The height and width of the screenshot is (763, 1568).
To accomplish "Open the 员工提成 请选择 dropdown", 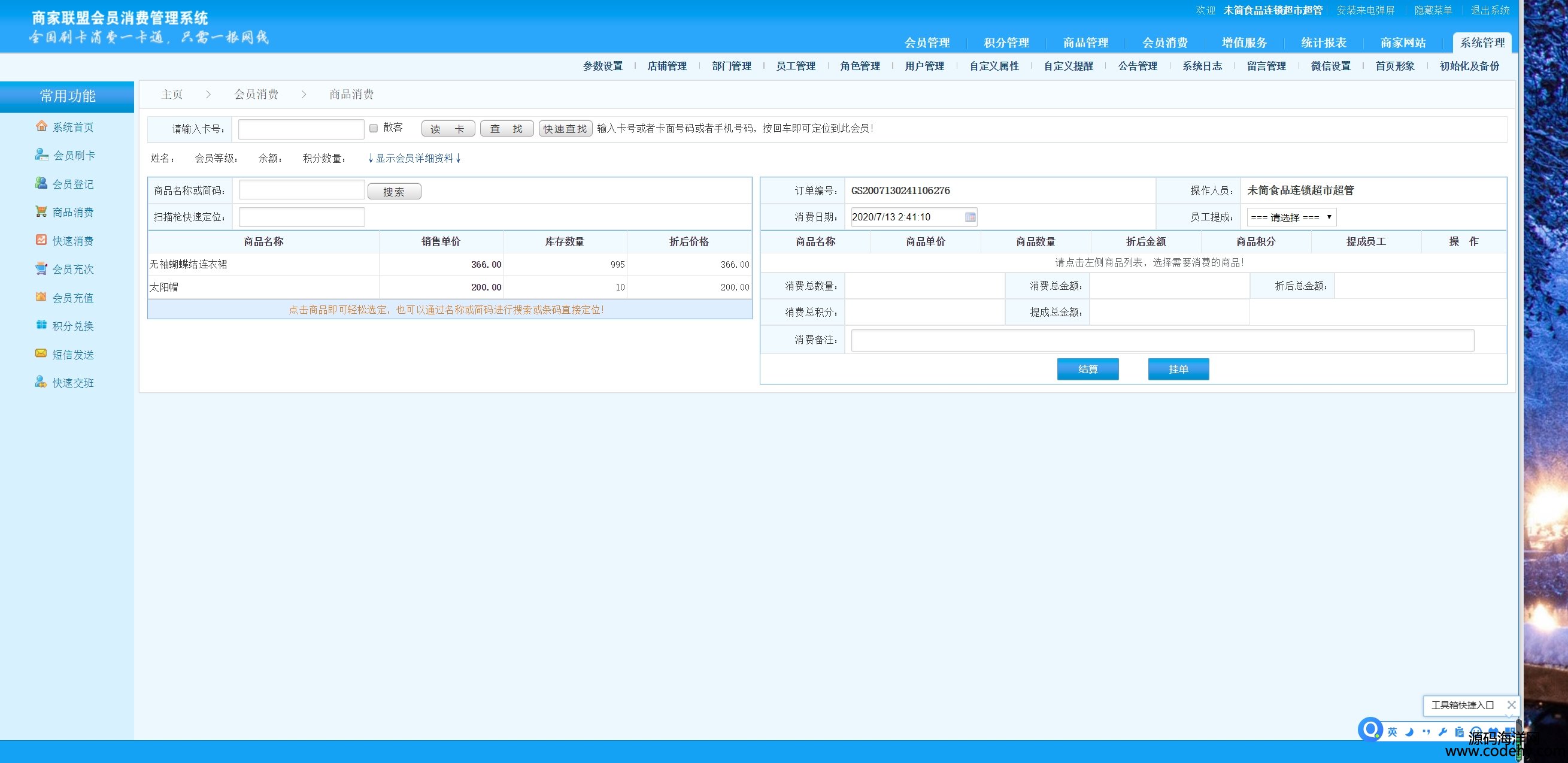I will point(1290,217).
